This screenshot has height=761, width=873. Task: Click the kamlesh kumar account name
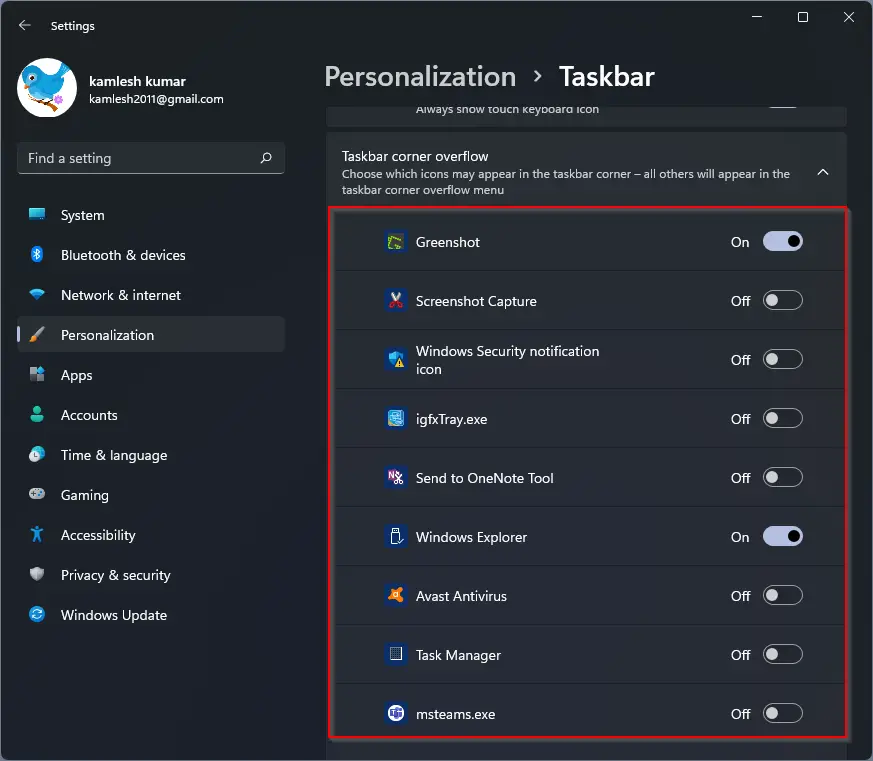pos(138,81)
